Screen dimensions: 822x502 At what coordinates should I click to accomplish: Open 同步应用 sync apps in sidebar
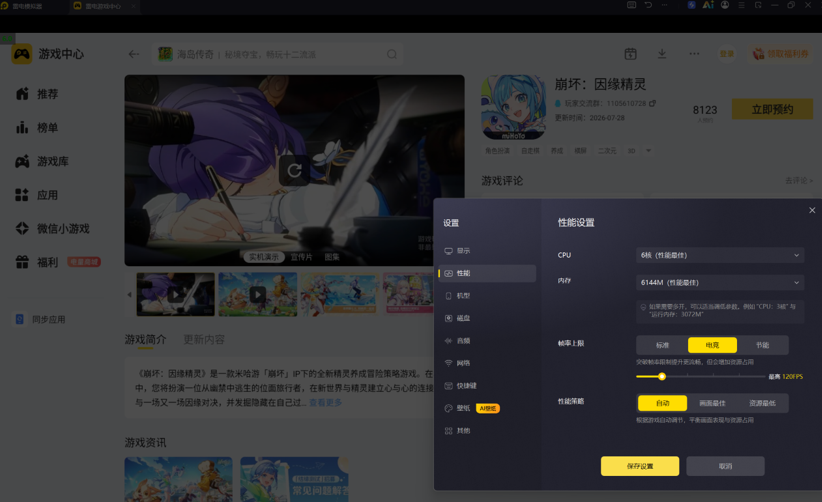click(41, 319)
